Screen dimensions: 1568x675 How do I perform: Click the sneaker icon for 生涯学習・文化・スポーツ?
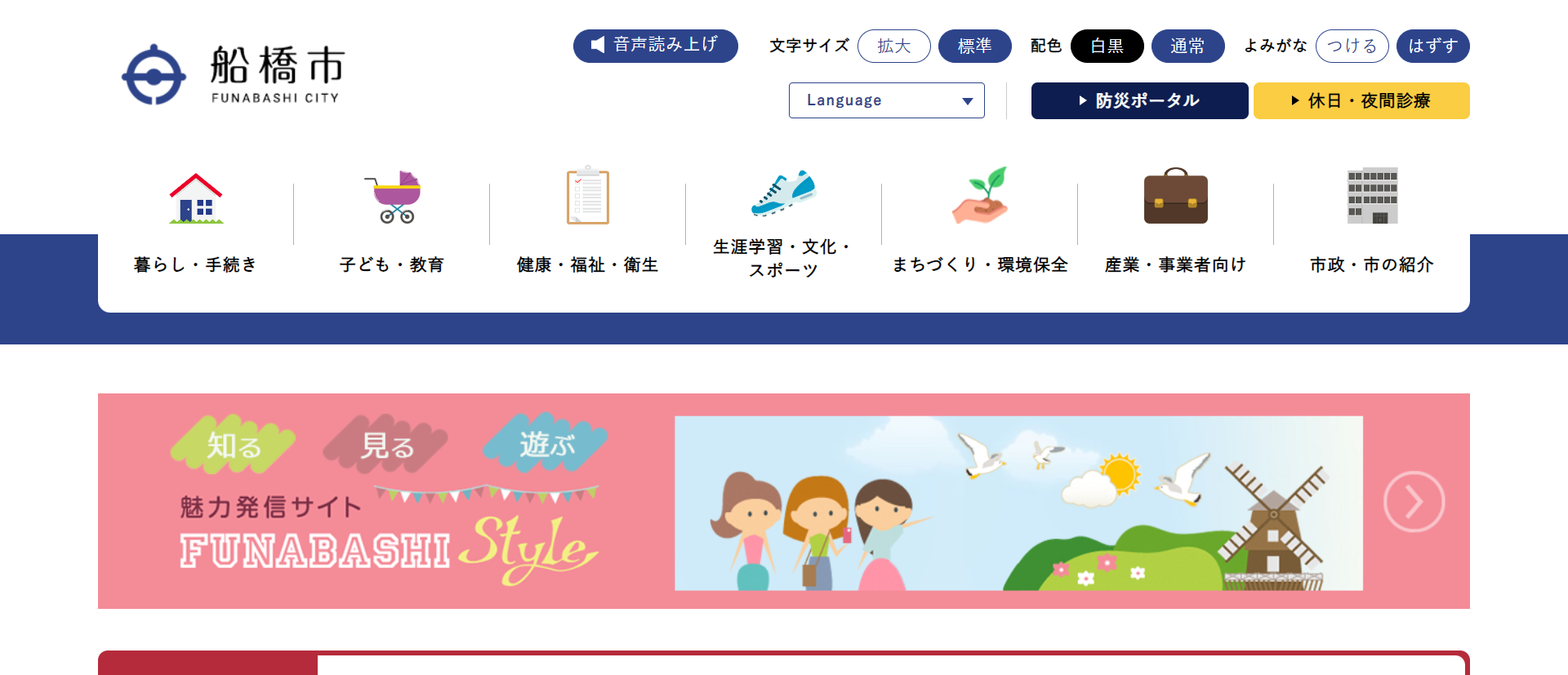pos(783,193)
